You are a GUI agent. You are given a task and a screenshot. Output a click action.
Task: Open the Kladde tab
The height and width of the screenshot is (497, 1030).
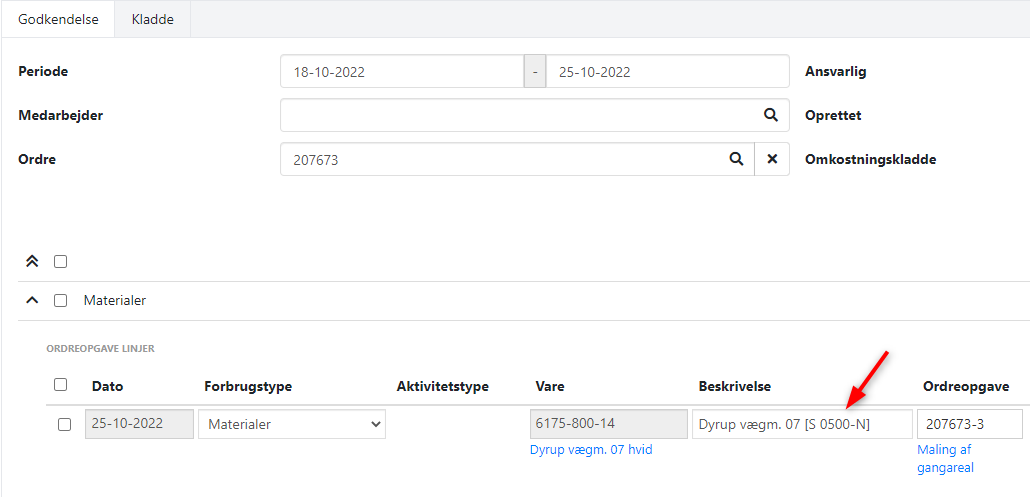point(152,19)
